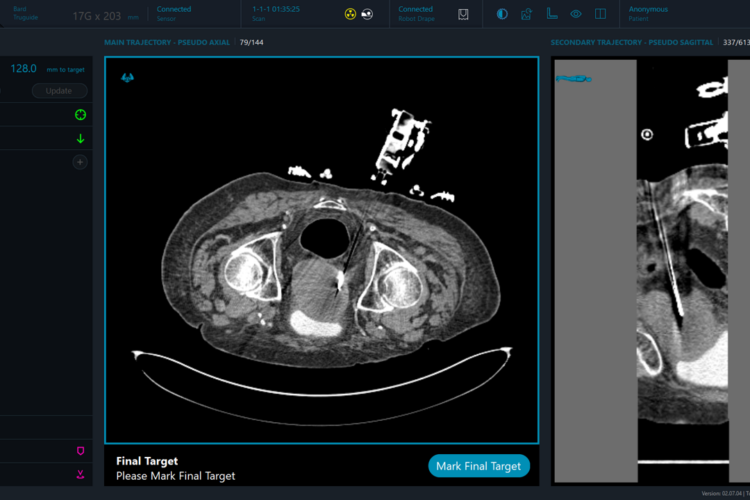This screenshot has width=750, height=500.
Task: Click the green down-arrow entry point icon
Action: (80, 139)
